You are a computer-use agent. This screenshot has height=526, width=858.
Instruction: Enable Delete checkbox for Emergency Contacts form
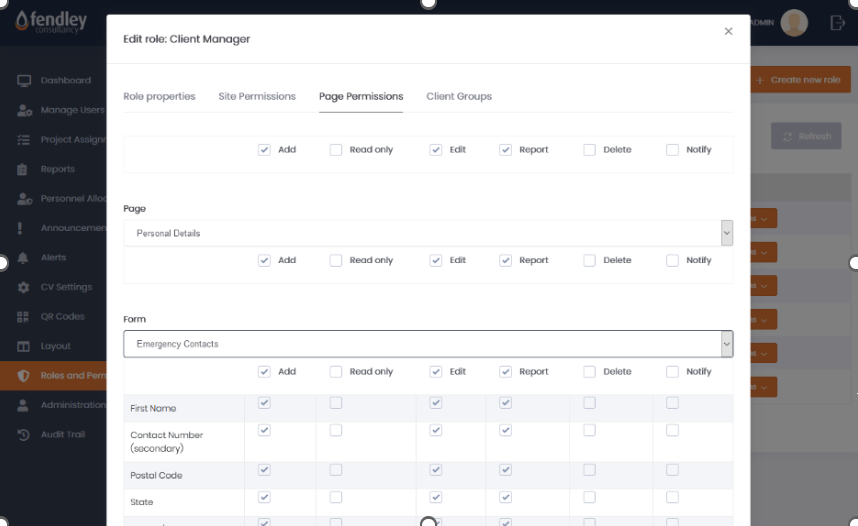tap(589, 372)
